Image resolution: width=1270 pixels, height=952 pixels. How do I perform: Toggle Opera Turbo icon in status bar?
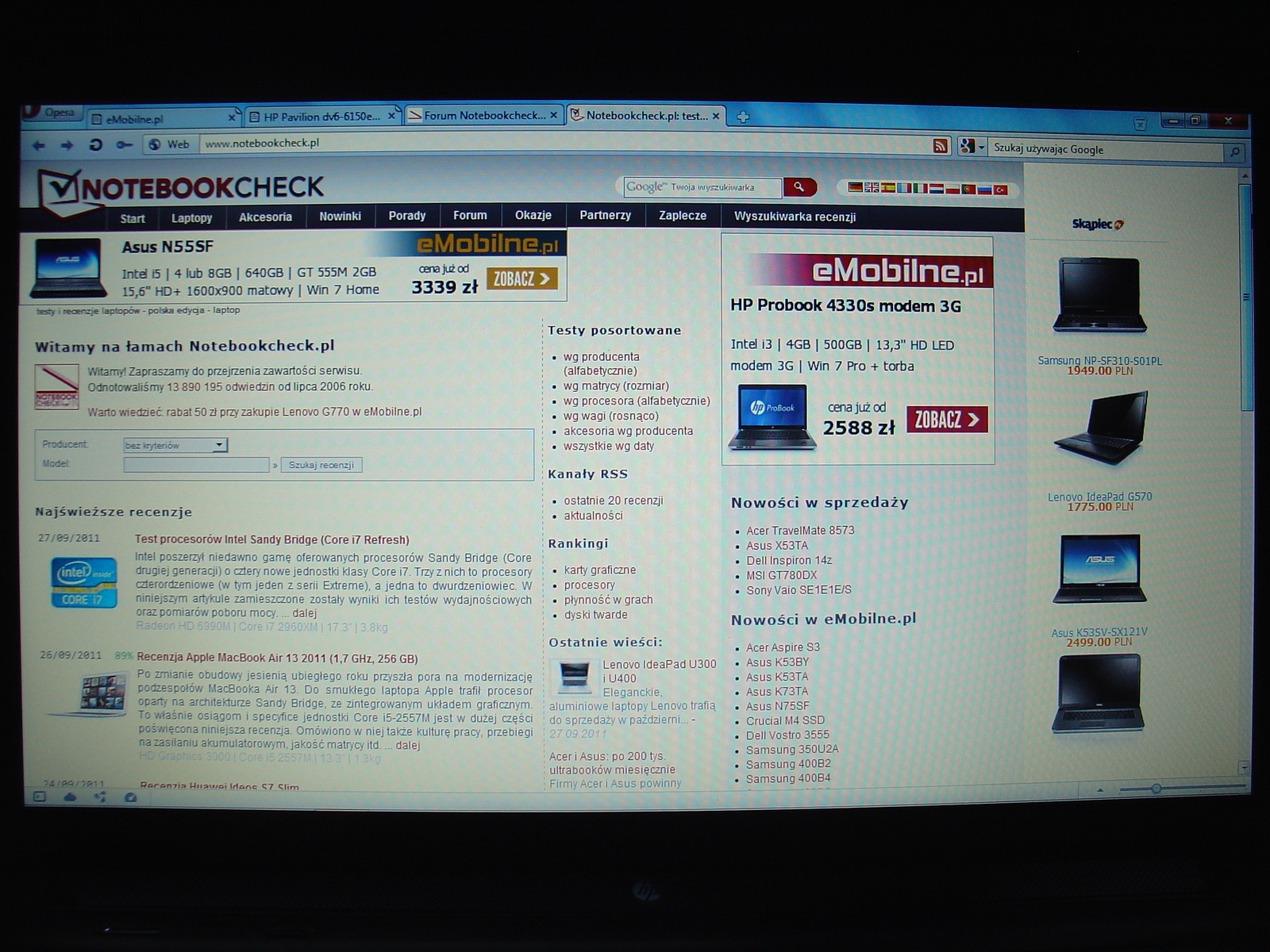[x=130, y=797]
